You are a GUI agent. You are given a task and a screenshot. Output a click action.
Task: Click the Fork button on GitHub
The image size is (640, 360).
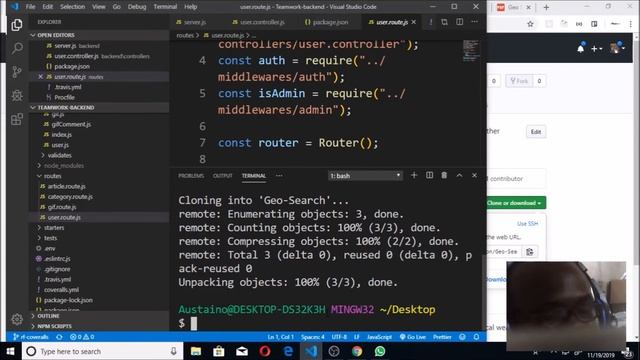519,81
